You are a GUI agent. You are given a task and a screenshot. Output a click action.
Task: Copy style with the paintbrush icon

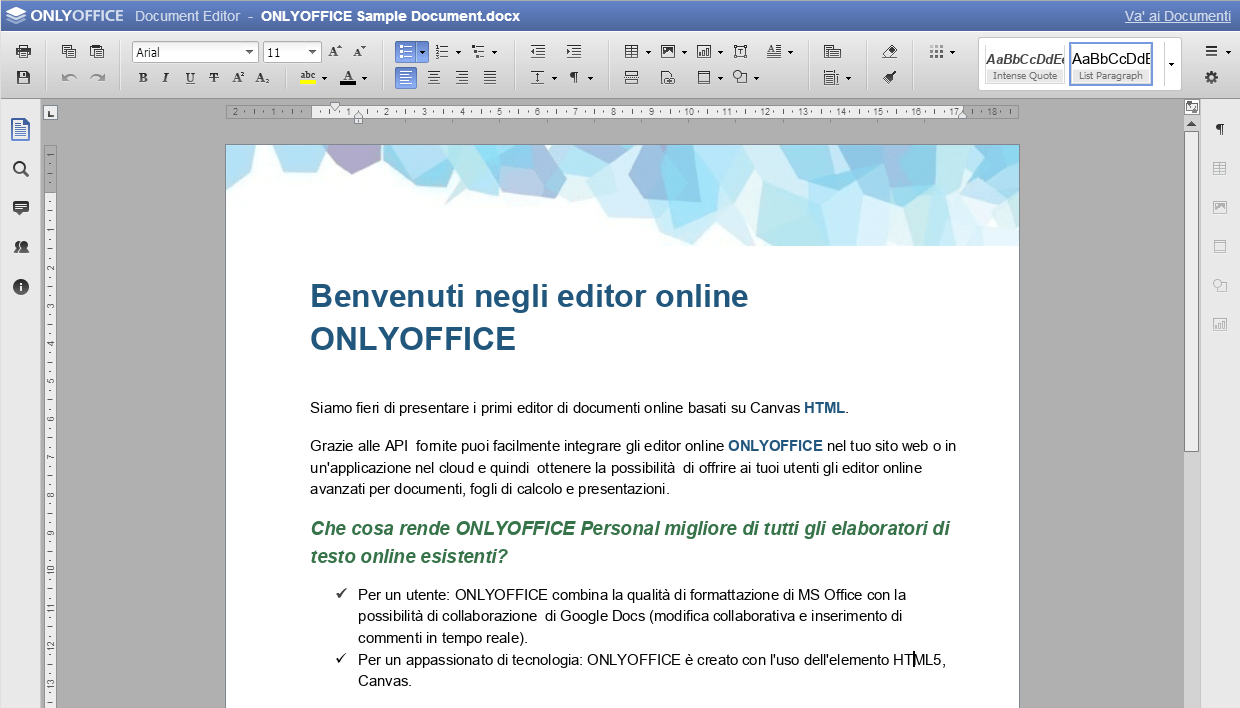(890, 77)
